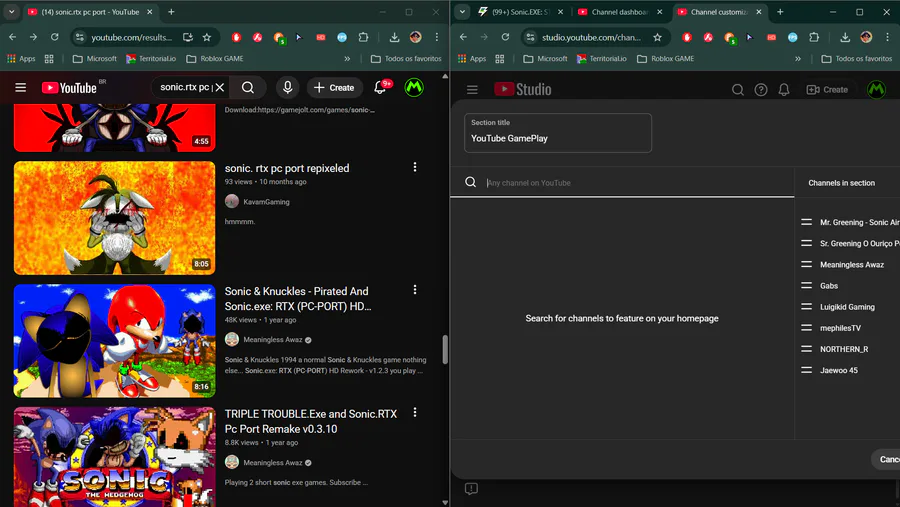Click the Section title field YouTube GamePlay
The image size is (900, 507).
[558, 133]
